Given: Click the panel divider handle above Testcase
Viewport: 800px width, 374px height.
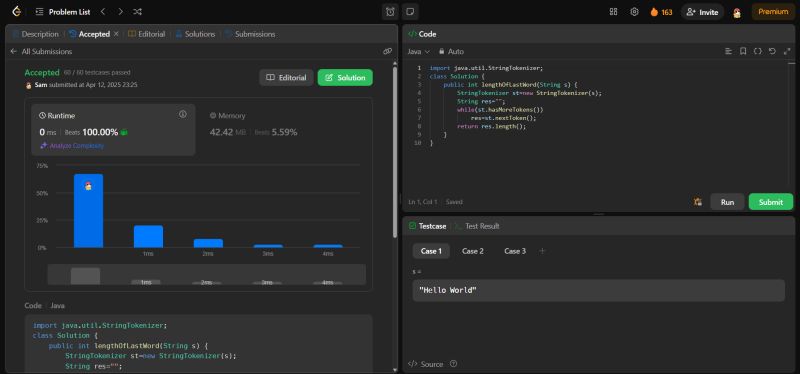Looking at the screenshot, I should pos(598,214).
